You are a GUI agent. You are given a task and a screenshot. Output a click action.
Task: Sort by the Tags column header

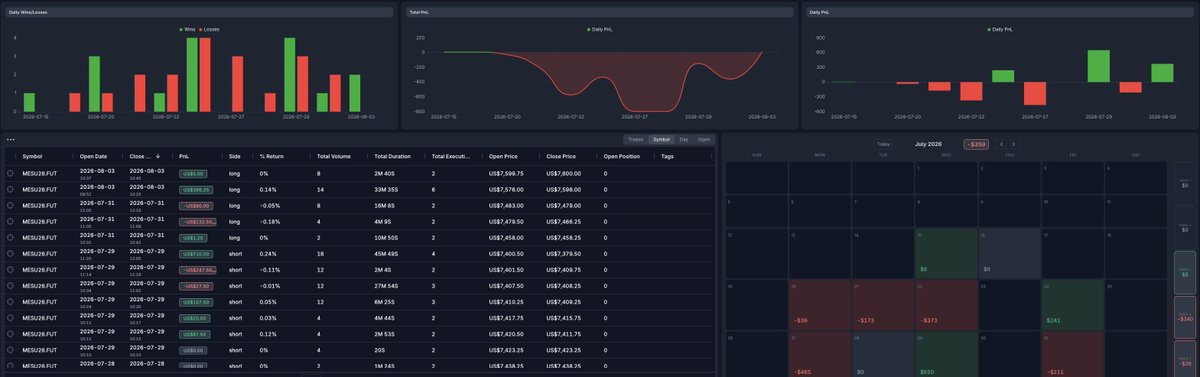point(667,156)
